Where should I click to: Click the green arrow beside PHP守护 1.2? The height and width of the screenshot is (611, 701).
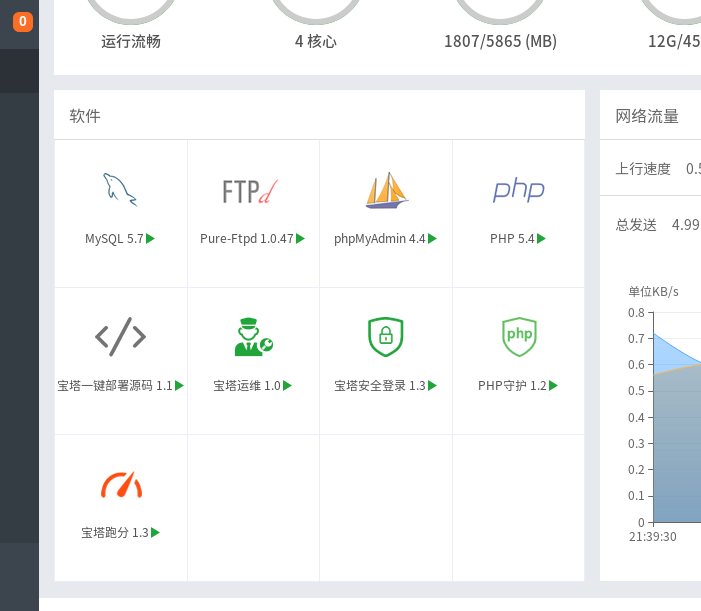(553, 385)
